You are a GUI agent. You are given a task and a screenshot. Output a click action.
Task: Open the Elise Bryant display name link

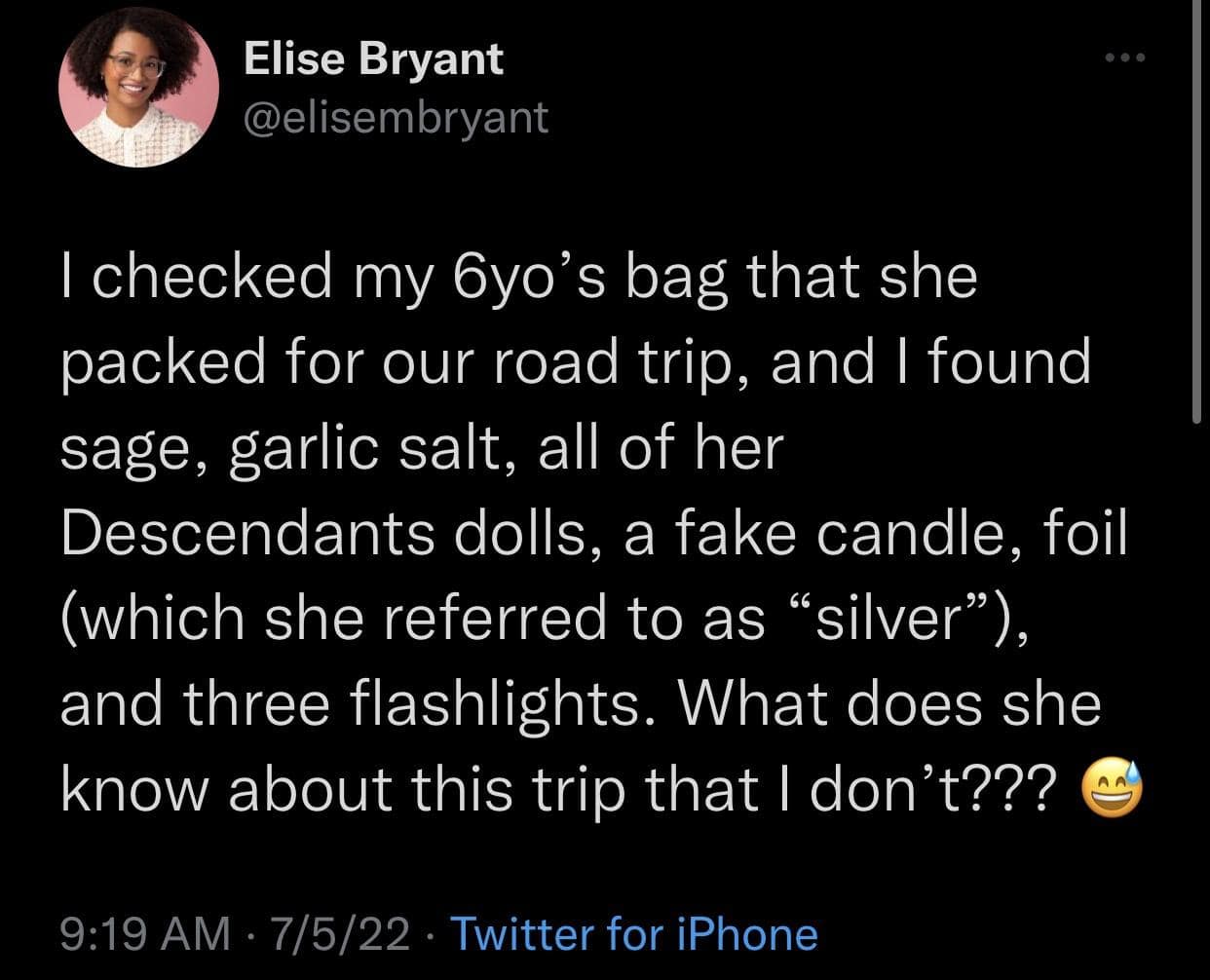click(x=373, y=59)
